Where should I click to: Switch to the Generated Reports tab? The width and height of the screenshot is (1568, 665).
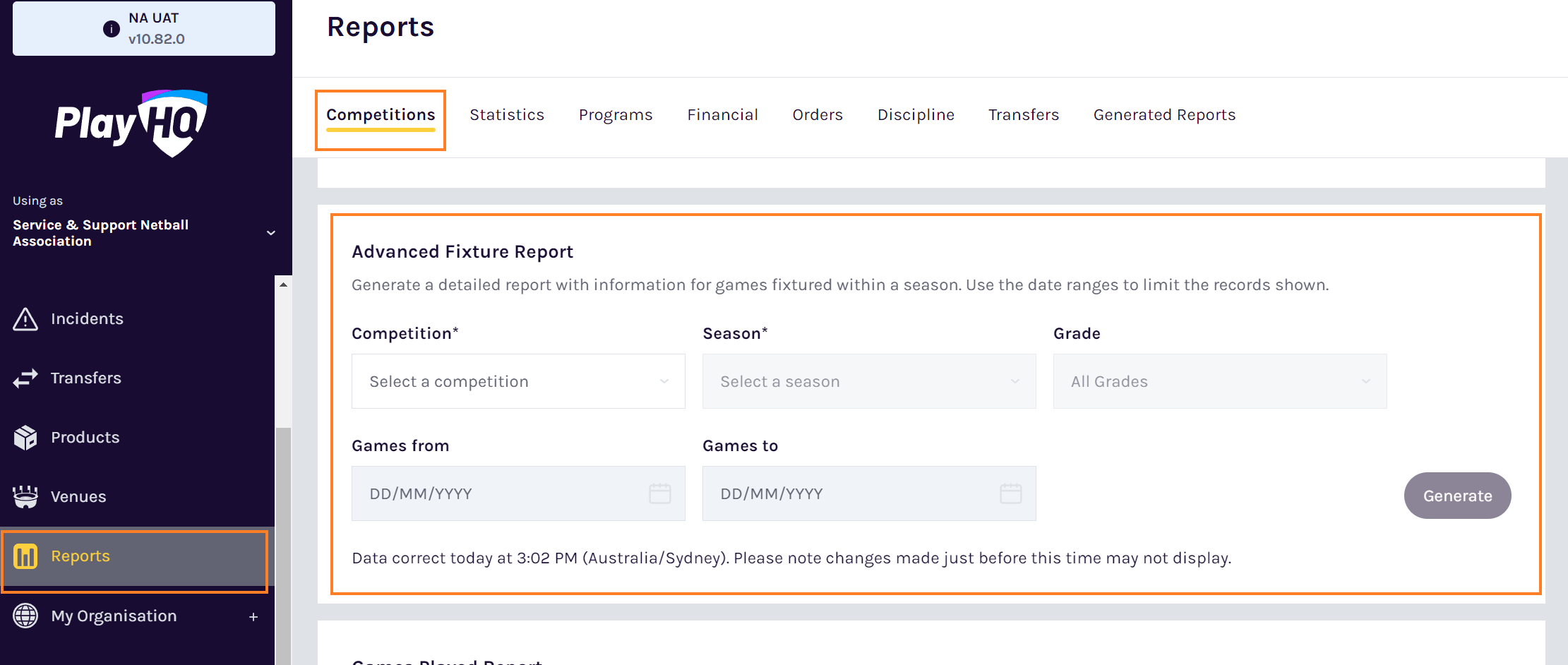pyautogui.click(x=1164, y=115)
